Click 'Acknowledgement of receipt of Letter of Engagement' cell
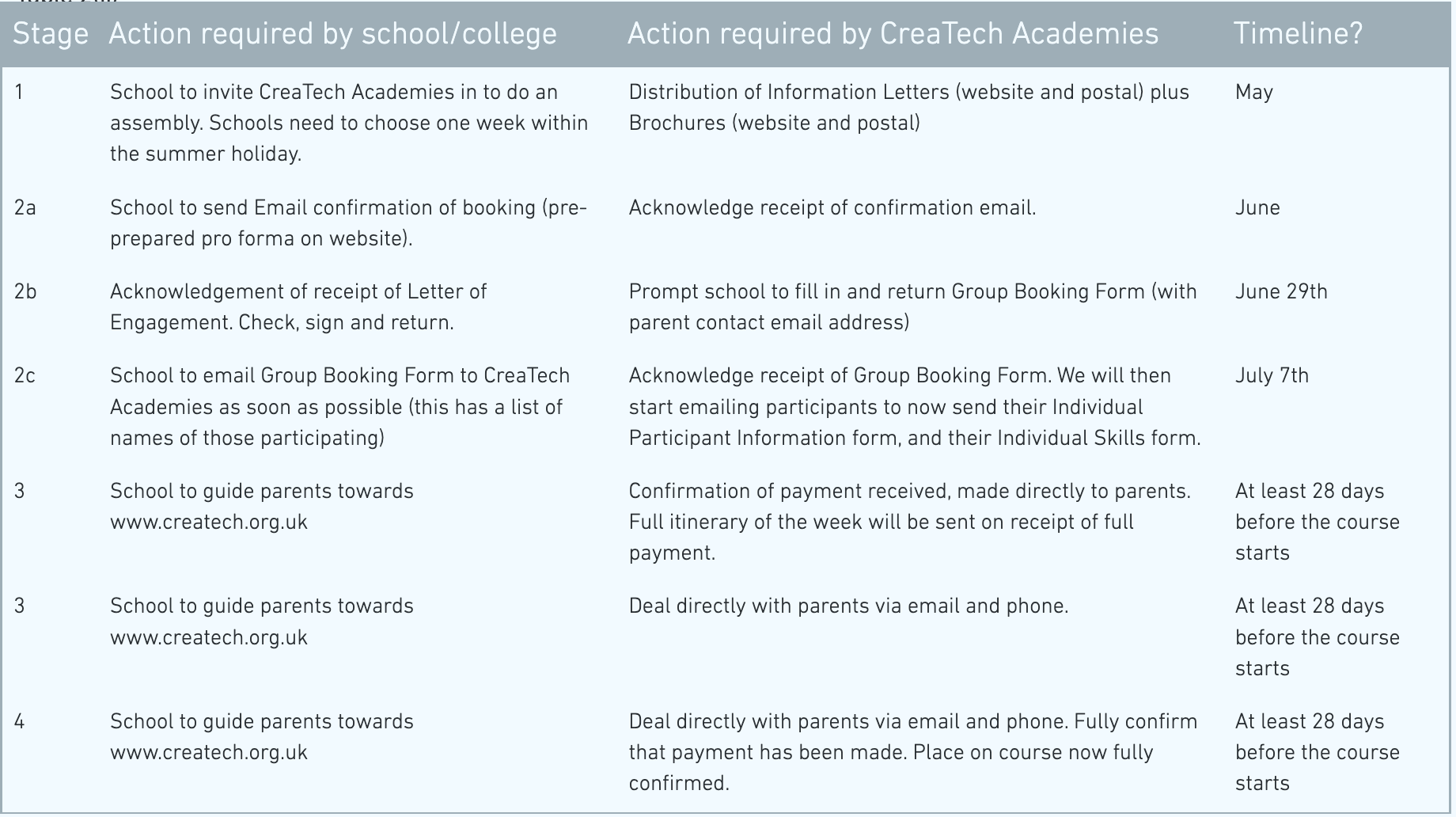 click(298, 307)
